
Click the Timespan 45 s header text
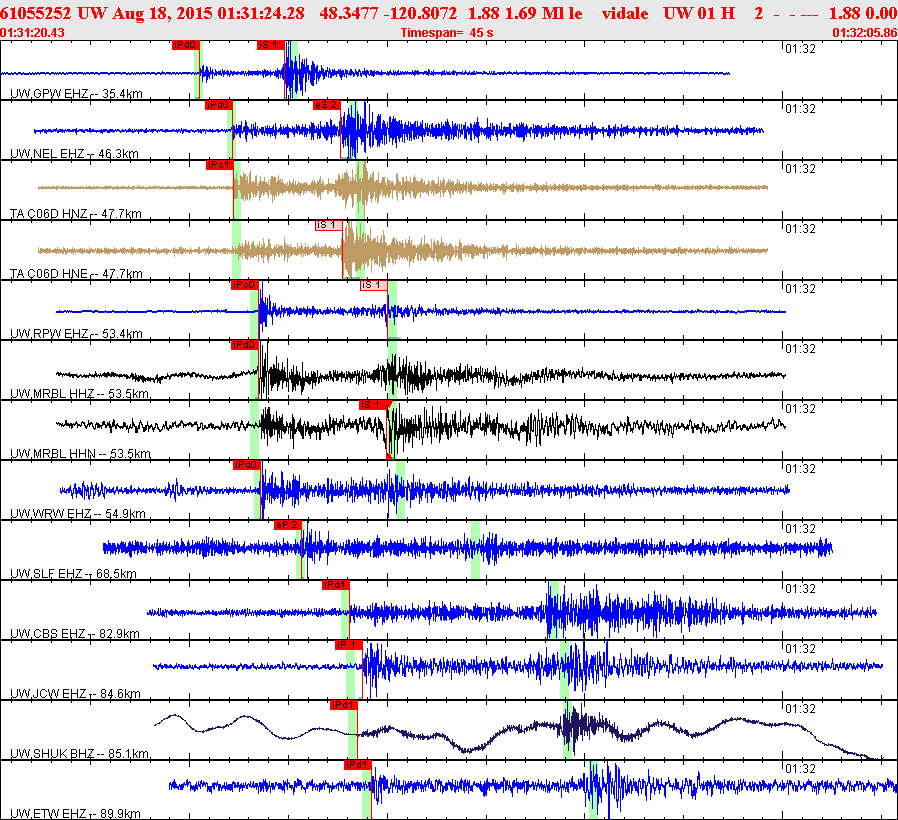pyautogui.click(x=446, y=33)
